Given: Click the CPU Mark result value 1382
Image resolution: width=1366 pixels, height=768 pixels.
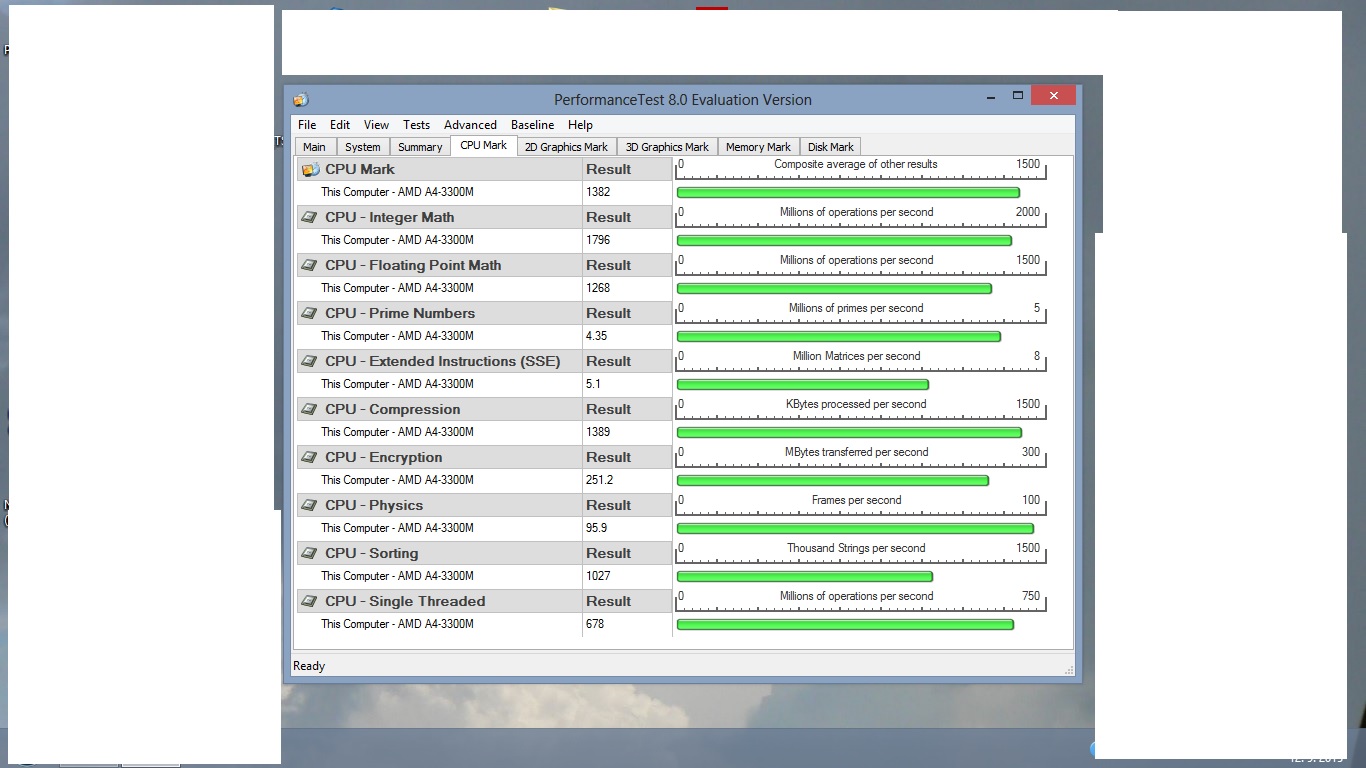Looking at the screenshot, I should click(x=598, y=192).
